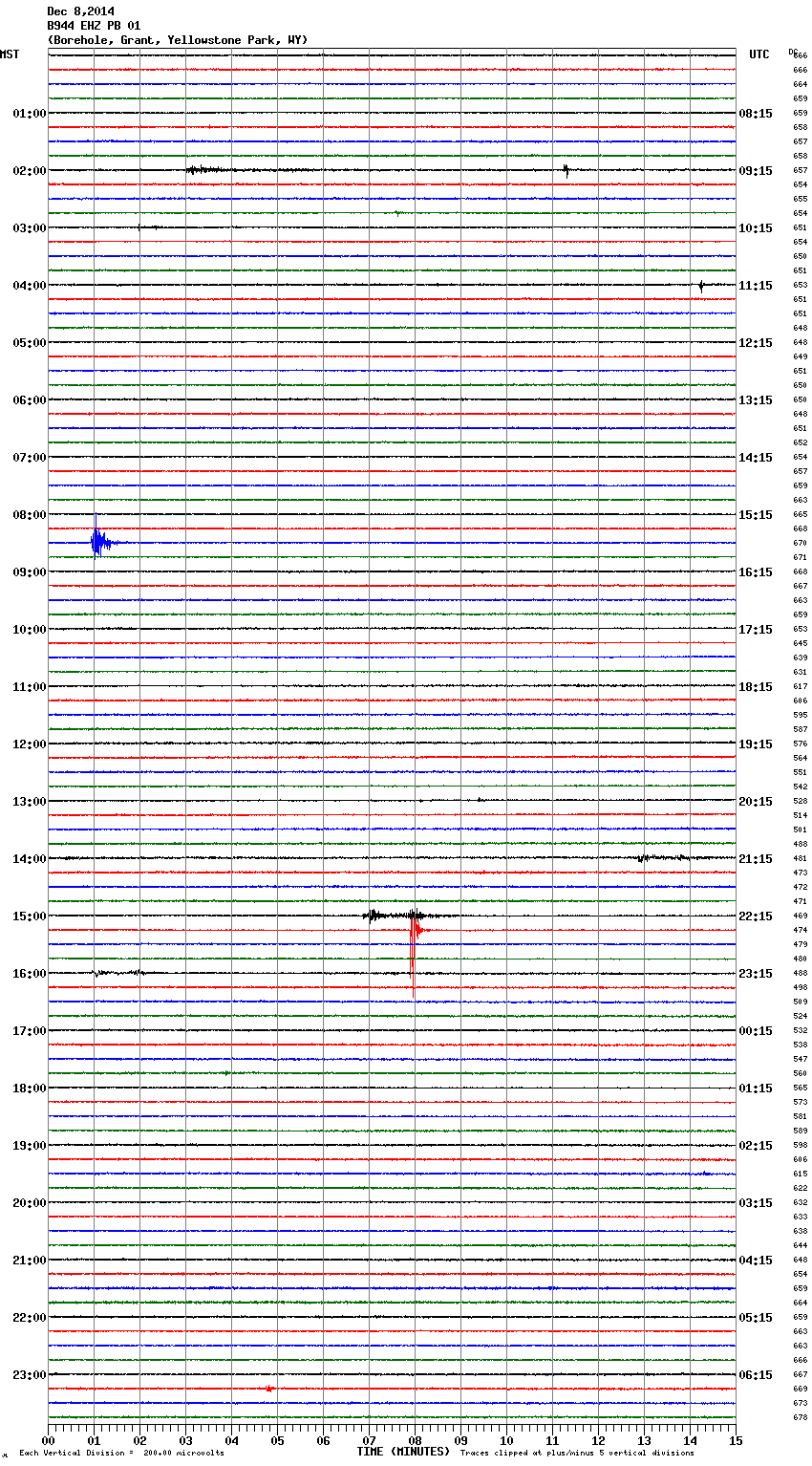812x1466 pixels.
Task: Click the 17:15 UTC time label
Action: click(x=756, y=630)
